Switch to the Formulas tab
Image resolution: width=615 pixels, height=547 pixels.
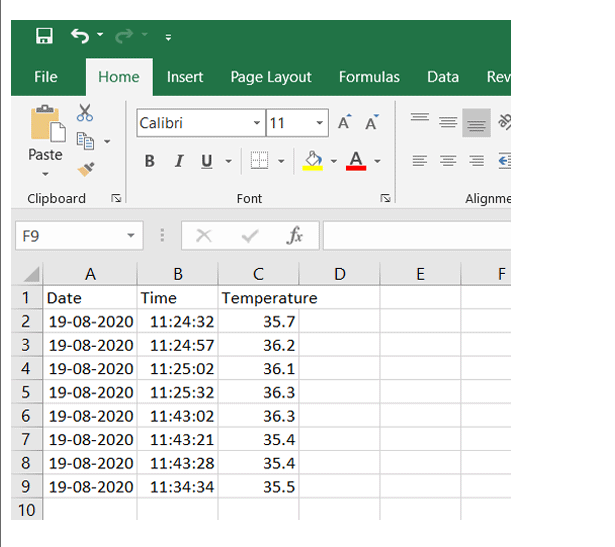[x=369, y=77]
